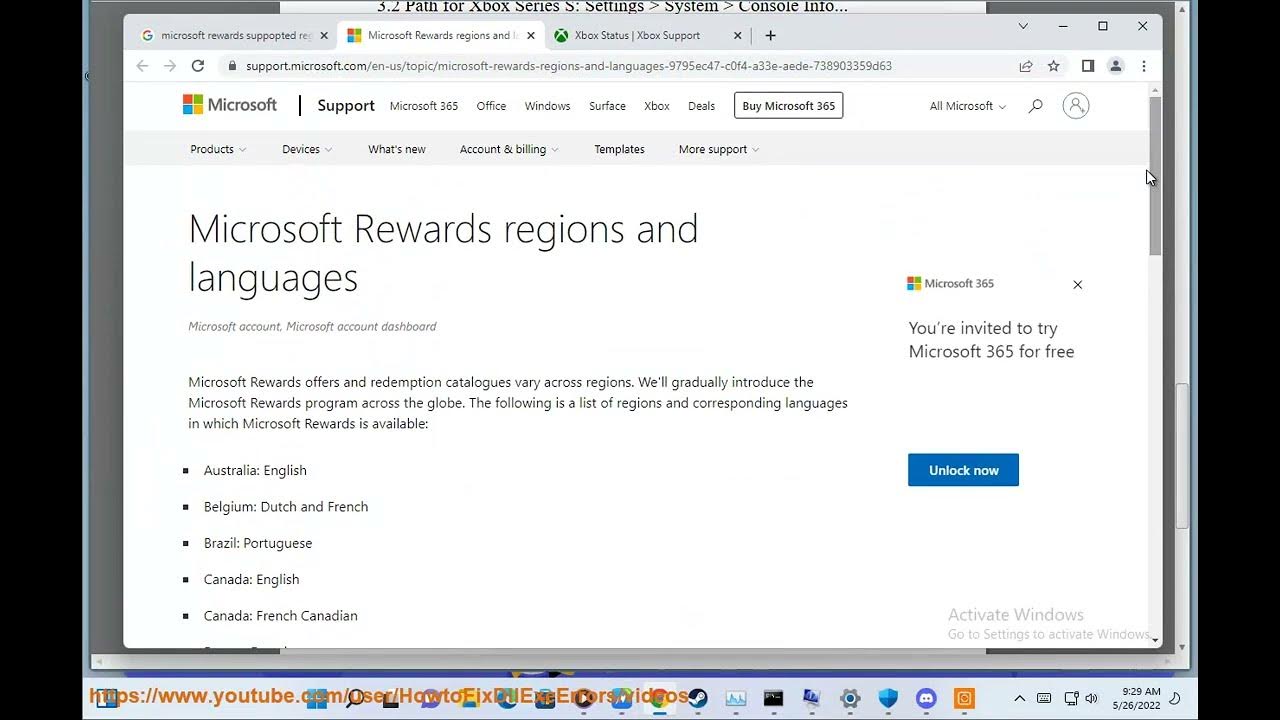Reload the page with the refresh icon
Viewport: 1280px width, 720px height.
[x=198, y=66]
